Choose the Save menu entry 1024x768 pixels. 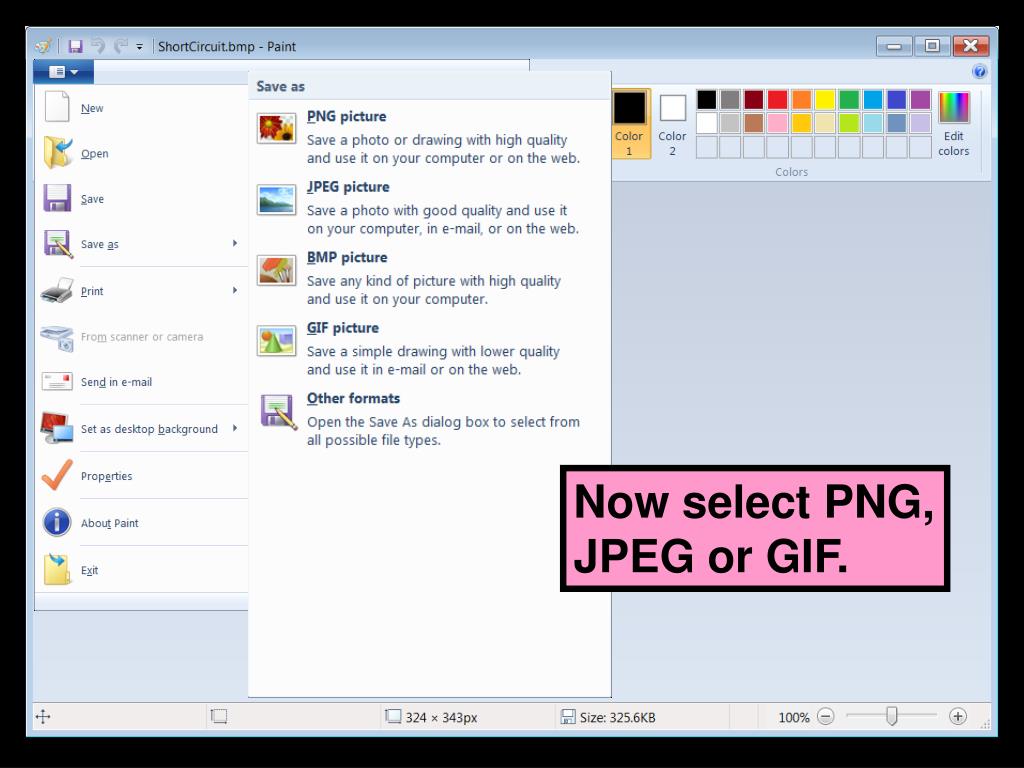pyautogui.click(x=142, y=199)
